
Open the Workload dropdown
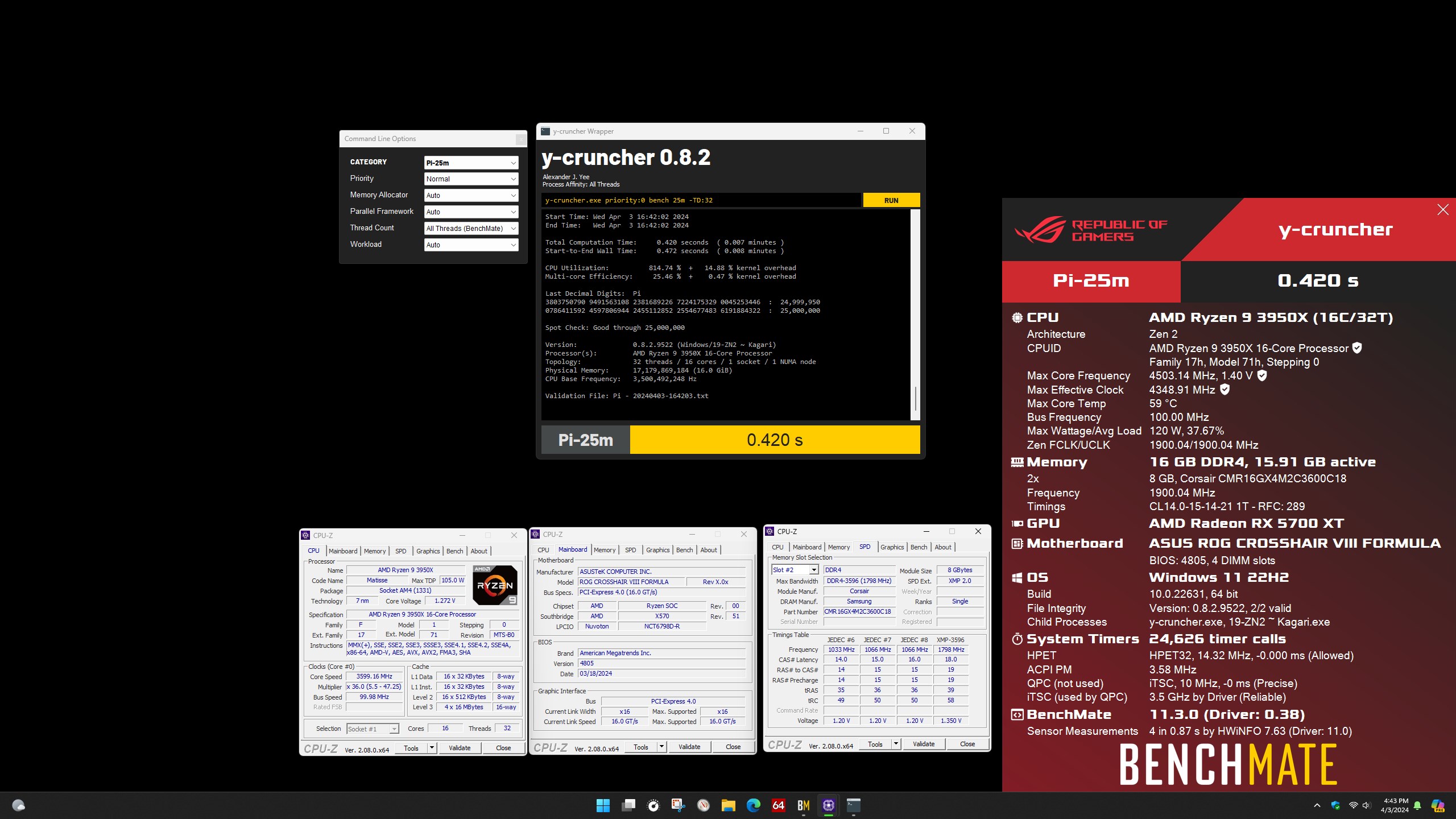pos(471,245)
